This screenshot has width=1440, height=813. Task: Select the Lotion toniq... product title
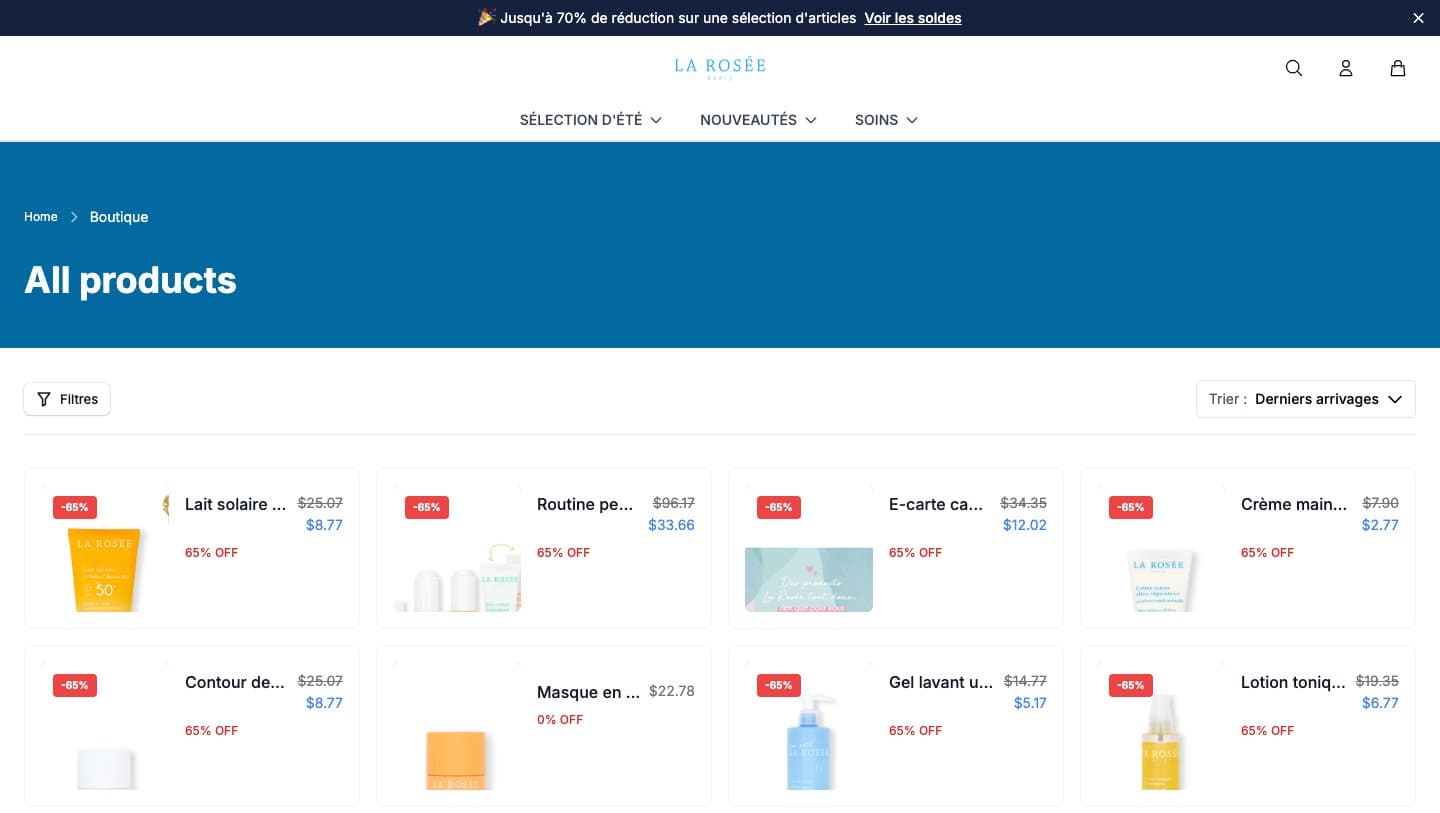(x=1293, y=682)
